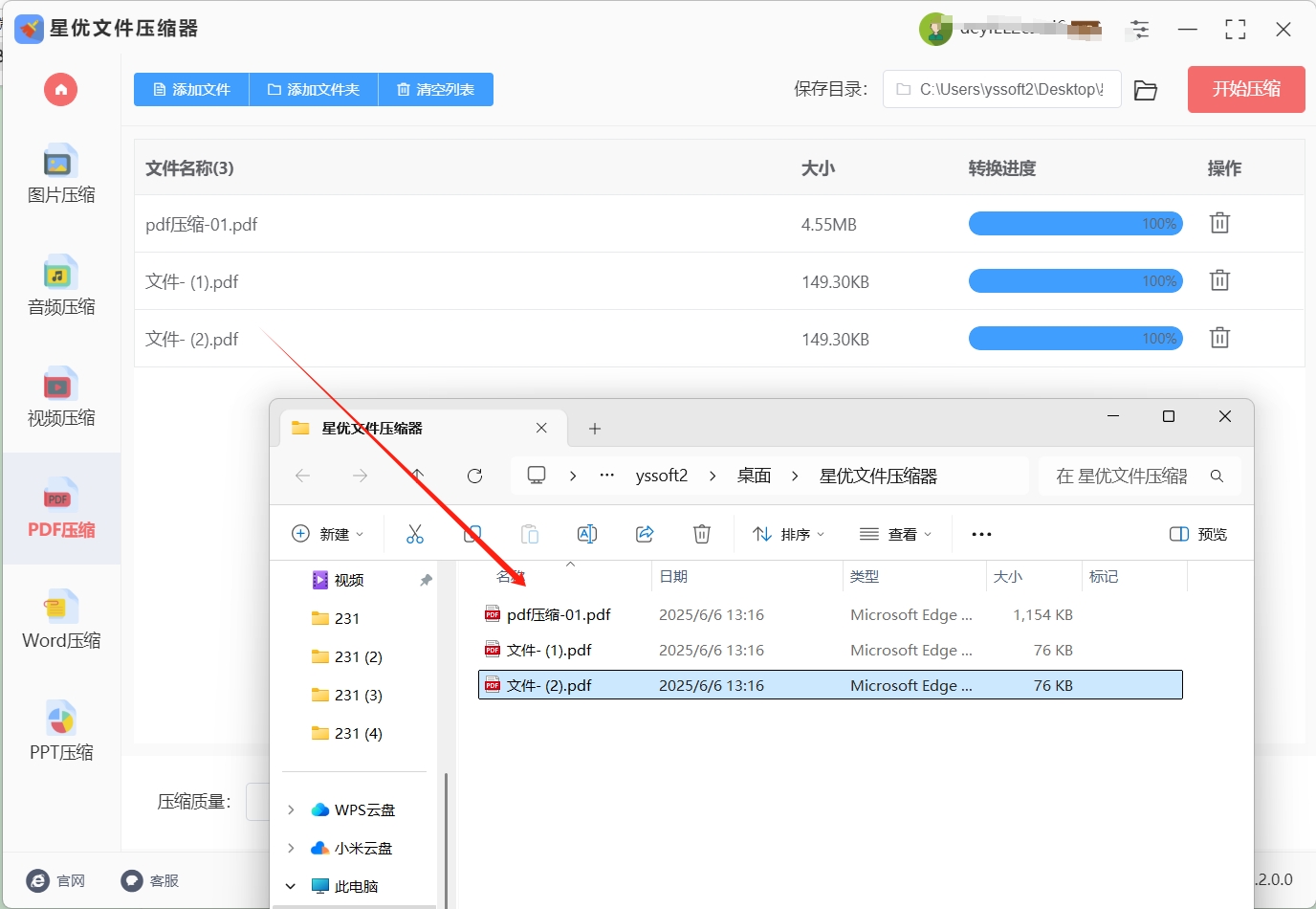Close the 星优文件压缩器 Explorer tab
1316x909 pixels.
[541, 428]
